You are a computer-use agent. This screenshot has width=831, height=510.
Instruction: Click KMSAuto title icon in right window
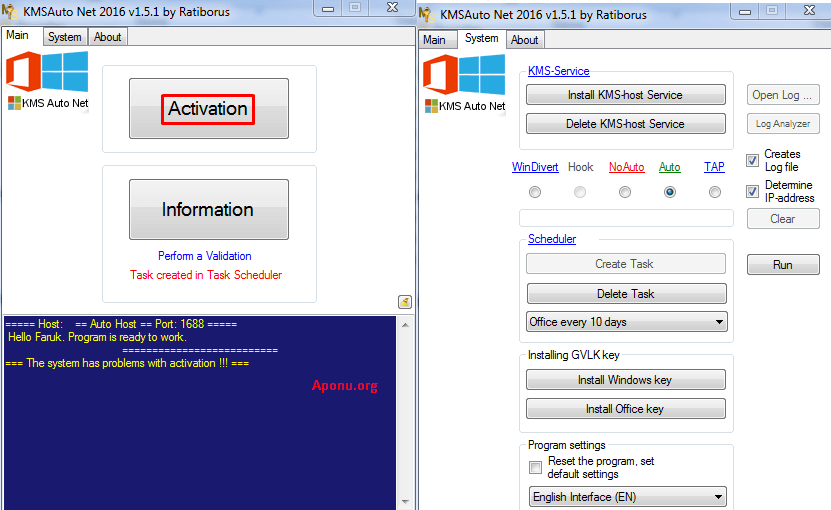pos(426,14)
